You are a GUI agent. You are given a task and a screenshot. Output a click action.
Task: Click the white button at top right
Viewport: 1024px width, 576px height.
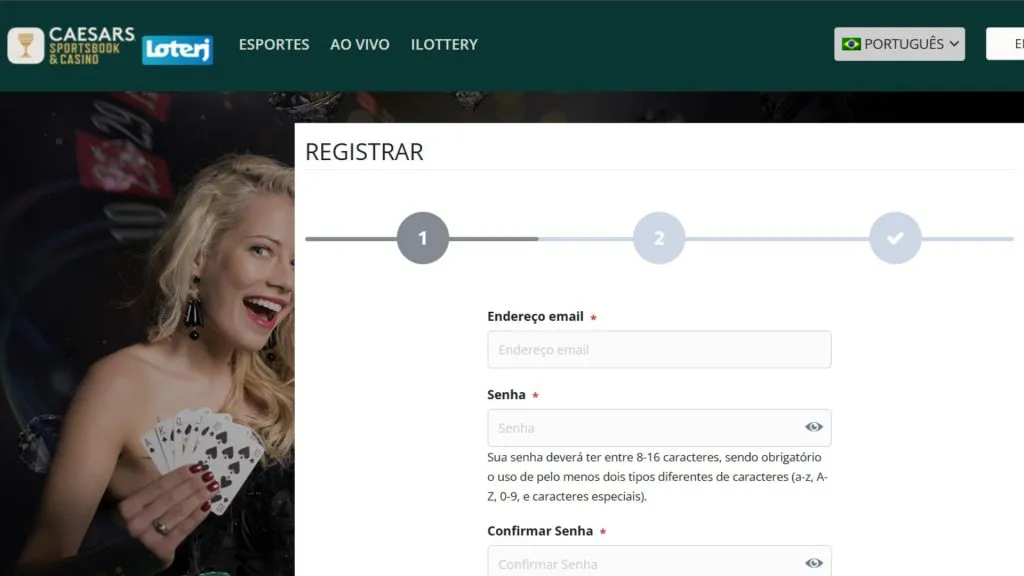click(1006, 44)
